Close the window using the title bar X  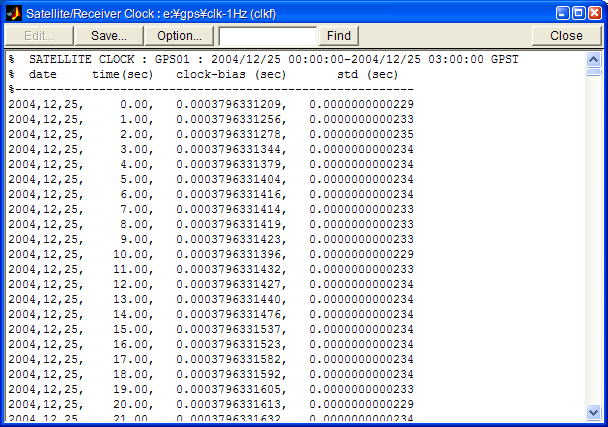point(596,11)
